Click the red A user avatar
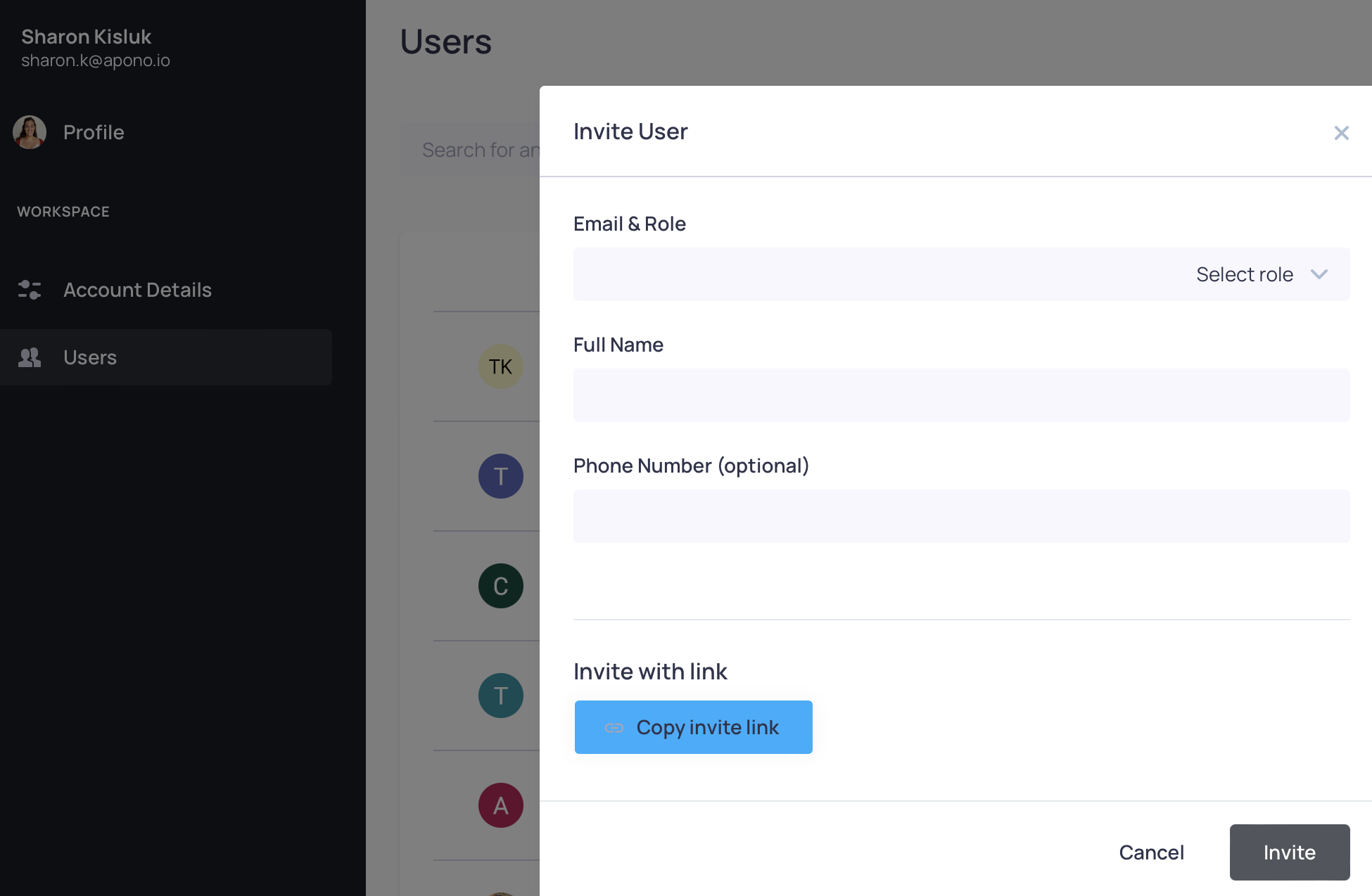 500,805
